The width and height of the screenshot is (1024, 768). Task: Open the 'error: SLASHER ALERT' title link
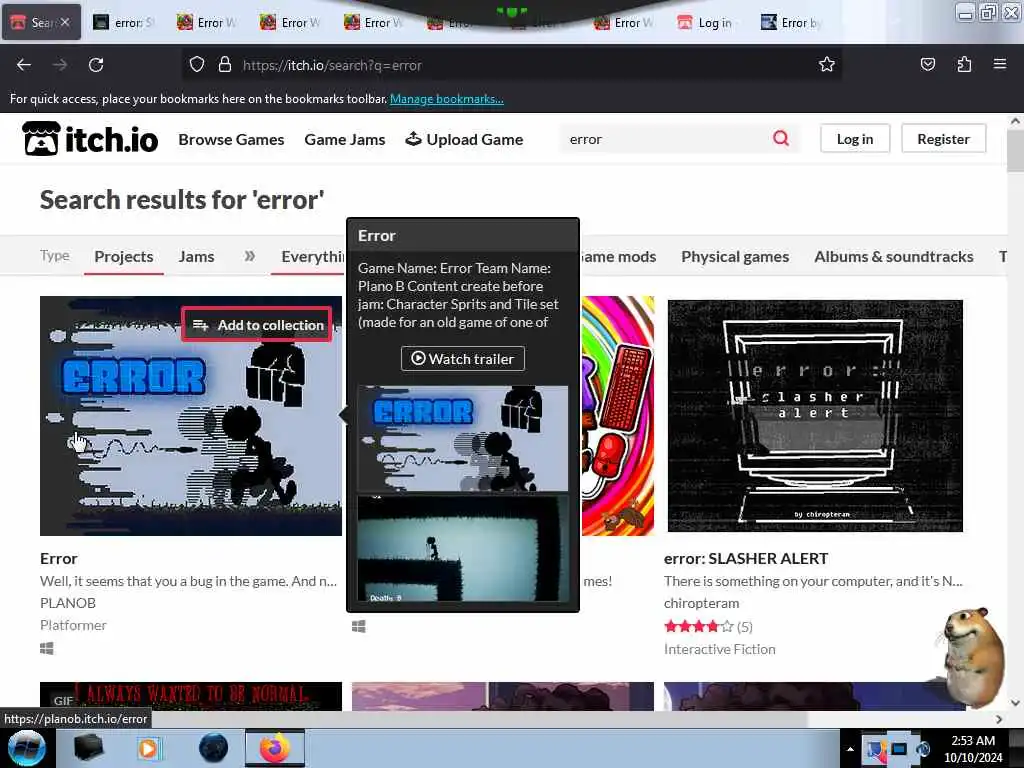click(x=746, y=558)
